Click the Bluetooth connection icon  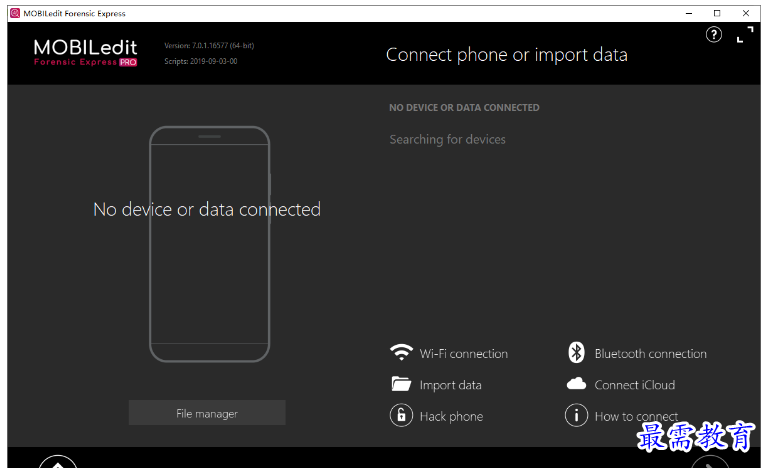576,352
